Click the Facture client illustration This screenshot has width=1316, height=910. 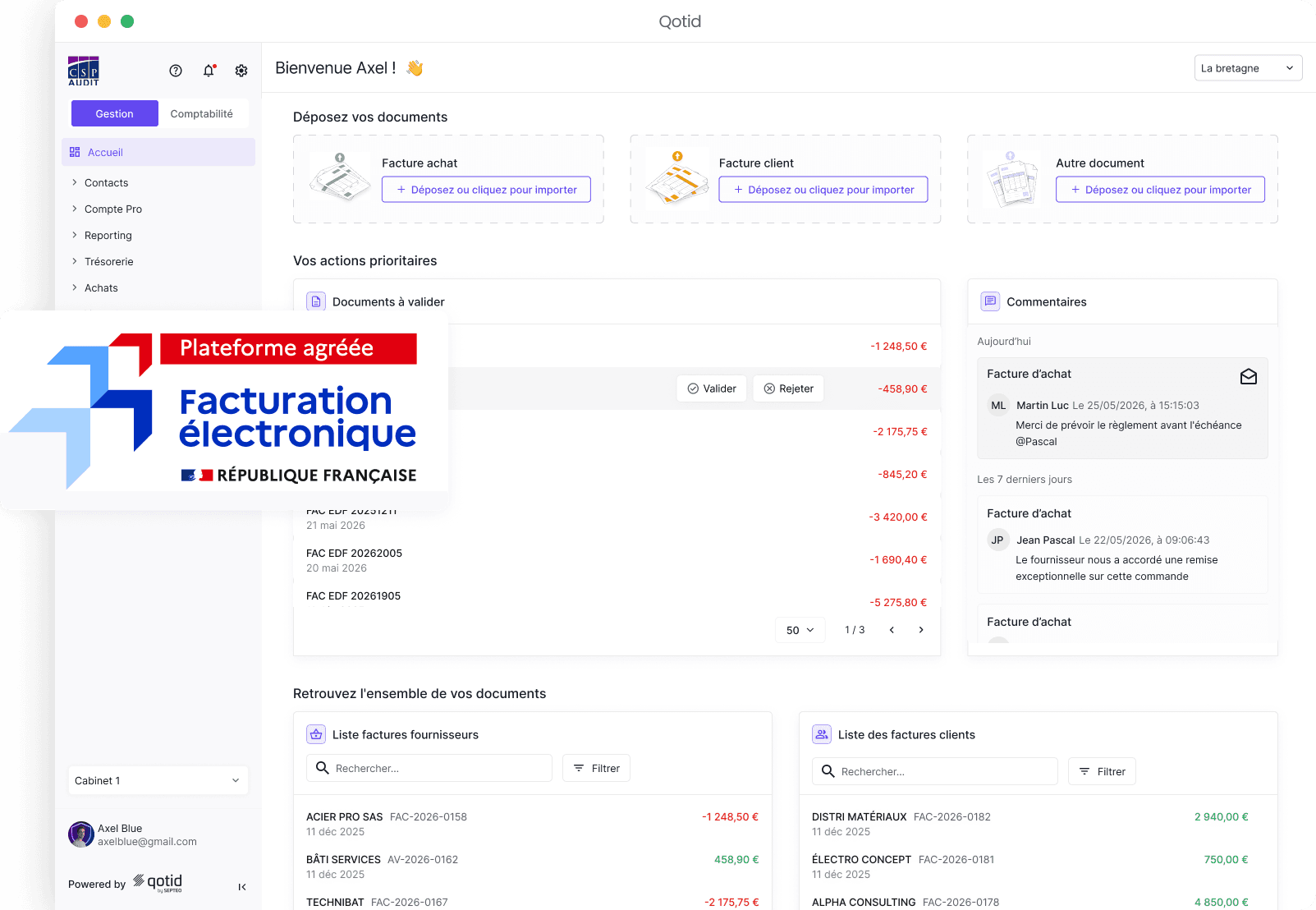[676, 177]
